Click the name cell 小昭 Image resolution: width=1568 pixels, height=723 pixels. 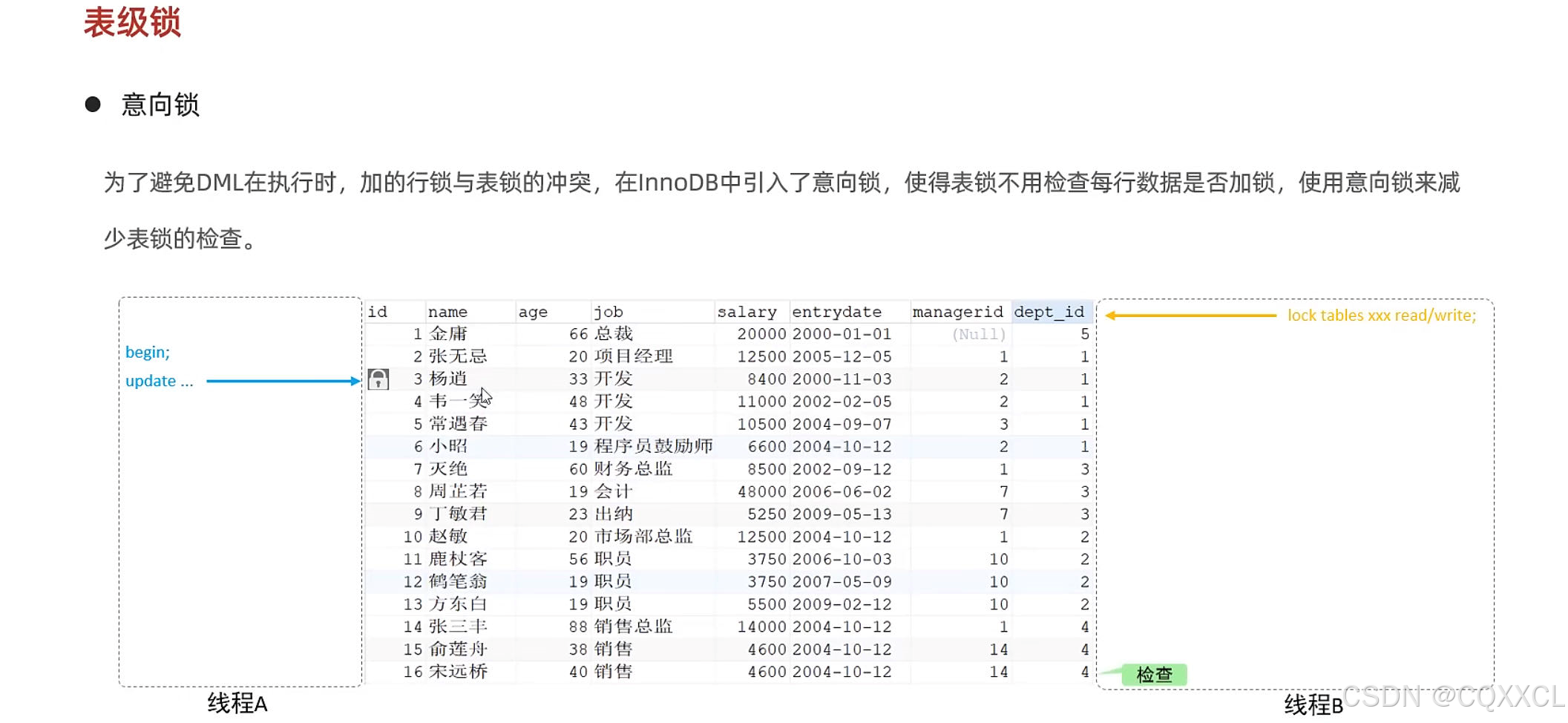pos(448,446)
